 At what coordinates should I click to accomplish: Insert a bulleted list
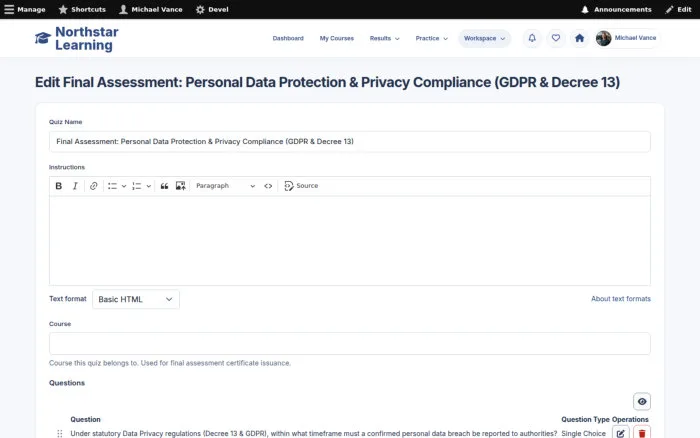(x=112, y=186)
